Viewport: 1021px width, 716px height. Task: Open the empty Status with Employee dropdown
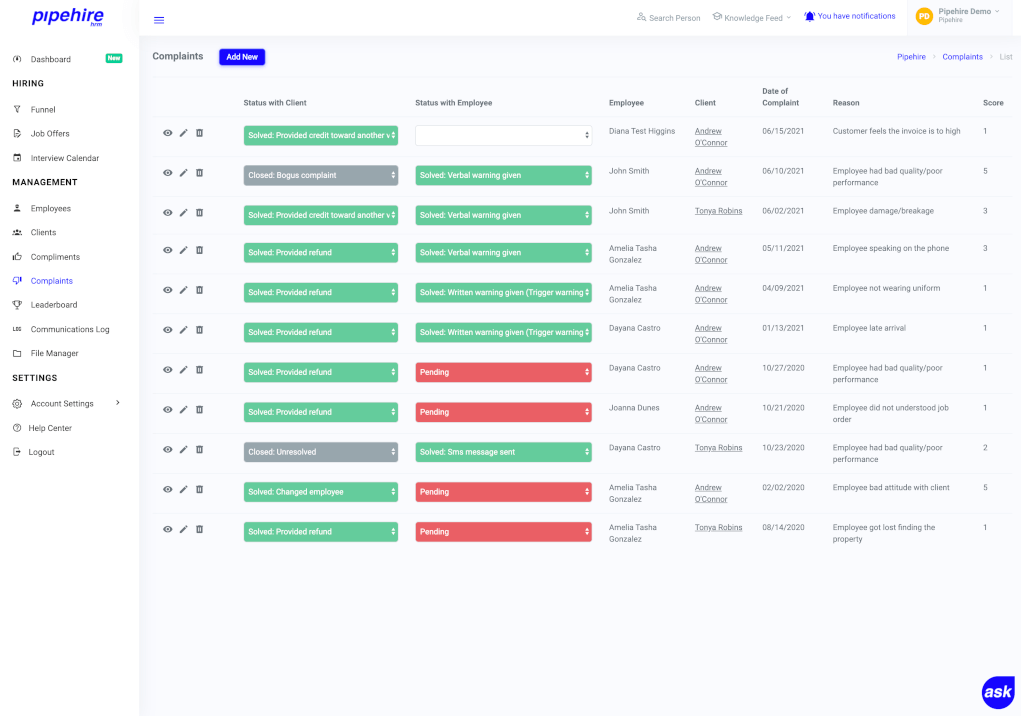[x=503, y=133]
